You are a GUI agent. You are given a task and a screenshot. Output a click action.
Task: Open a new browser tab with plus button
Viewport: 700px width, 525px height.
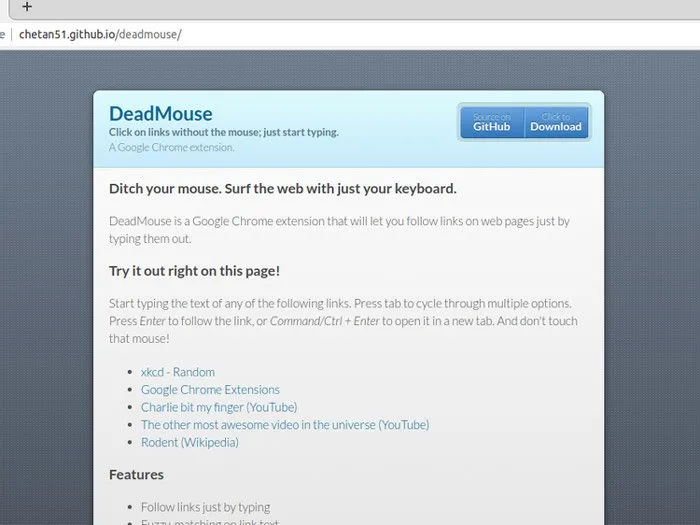[27, 7]
